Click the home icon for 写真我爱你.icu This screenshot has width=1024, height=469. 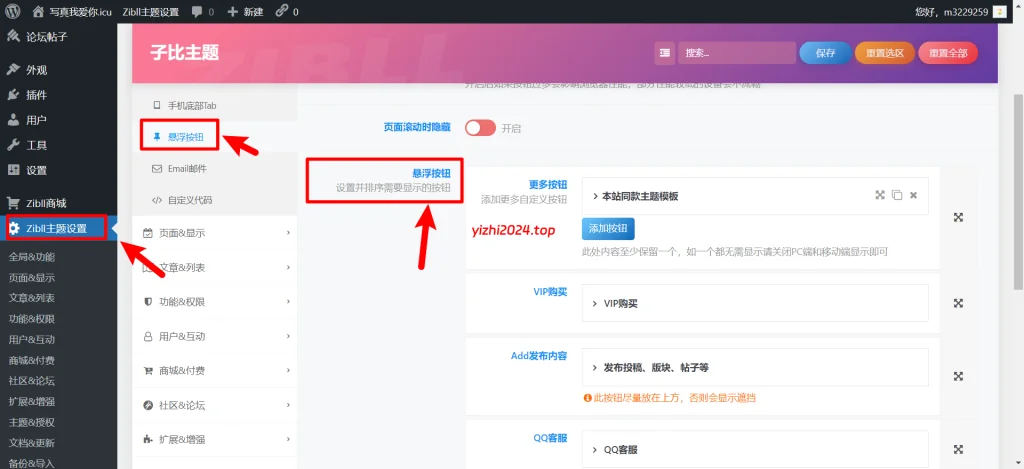coord(39,12)
